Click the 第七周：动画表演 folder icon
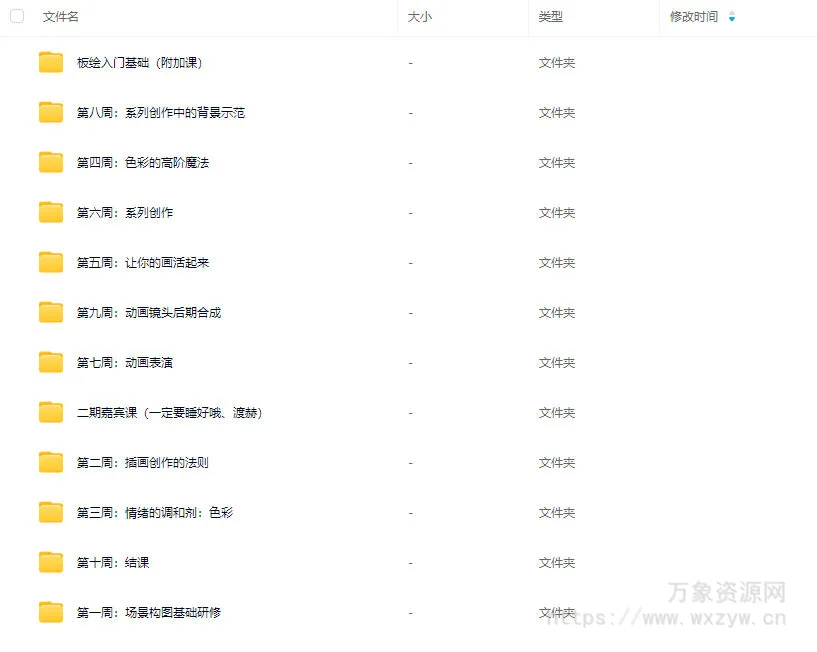 click(51, 363)
